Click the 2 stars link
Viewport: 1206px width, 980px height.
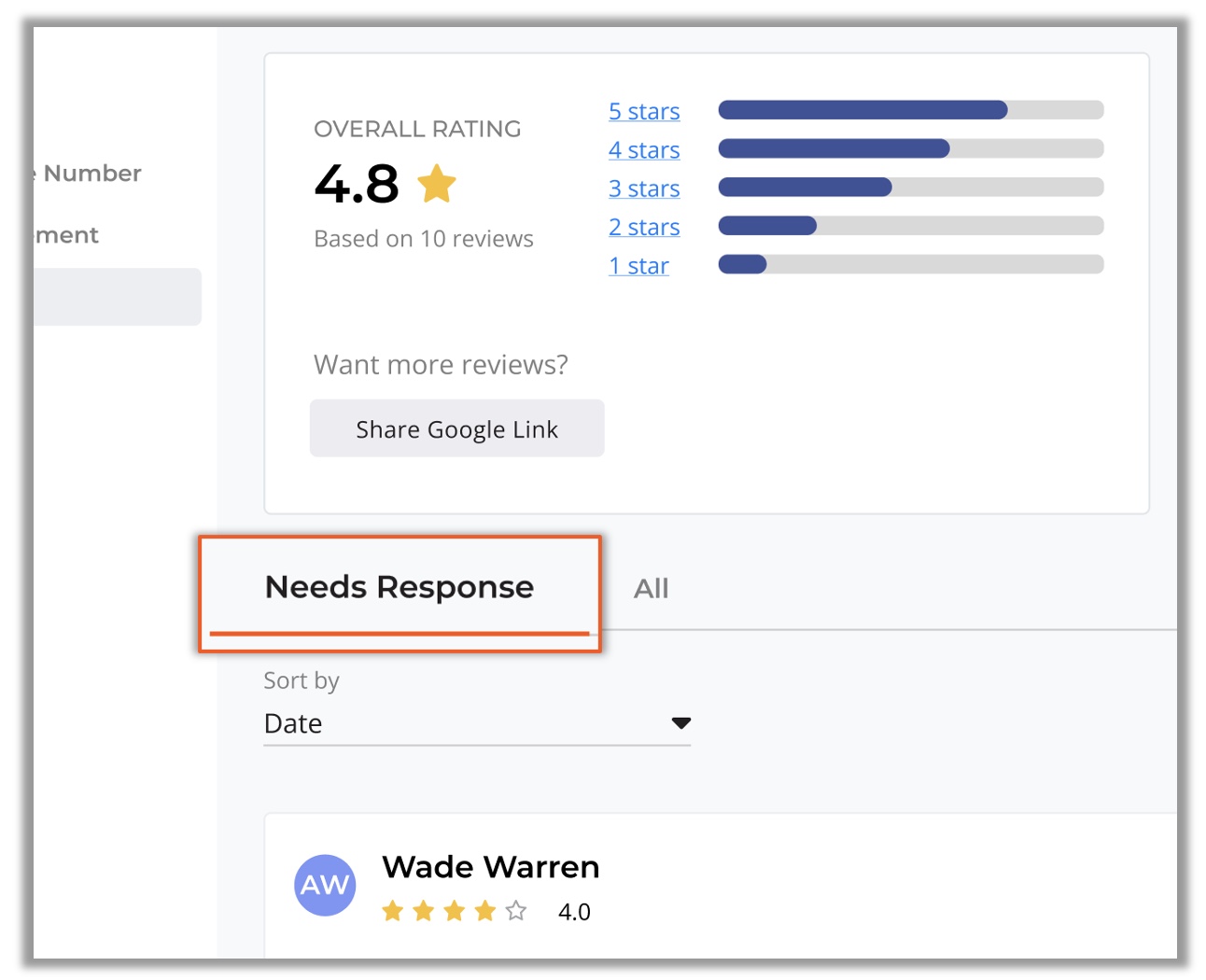click(x=644, y=227)
